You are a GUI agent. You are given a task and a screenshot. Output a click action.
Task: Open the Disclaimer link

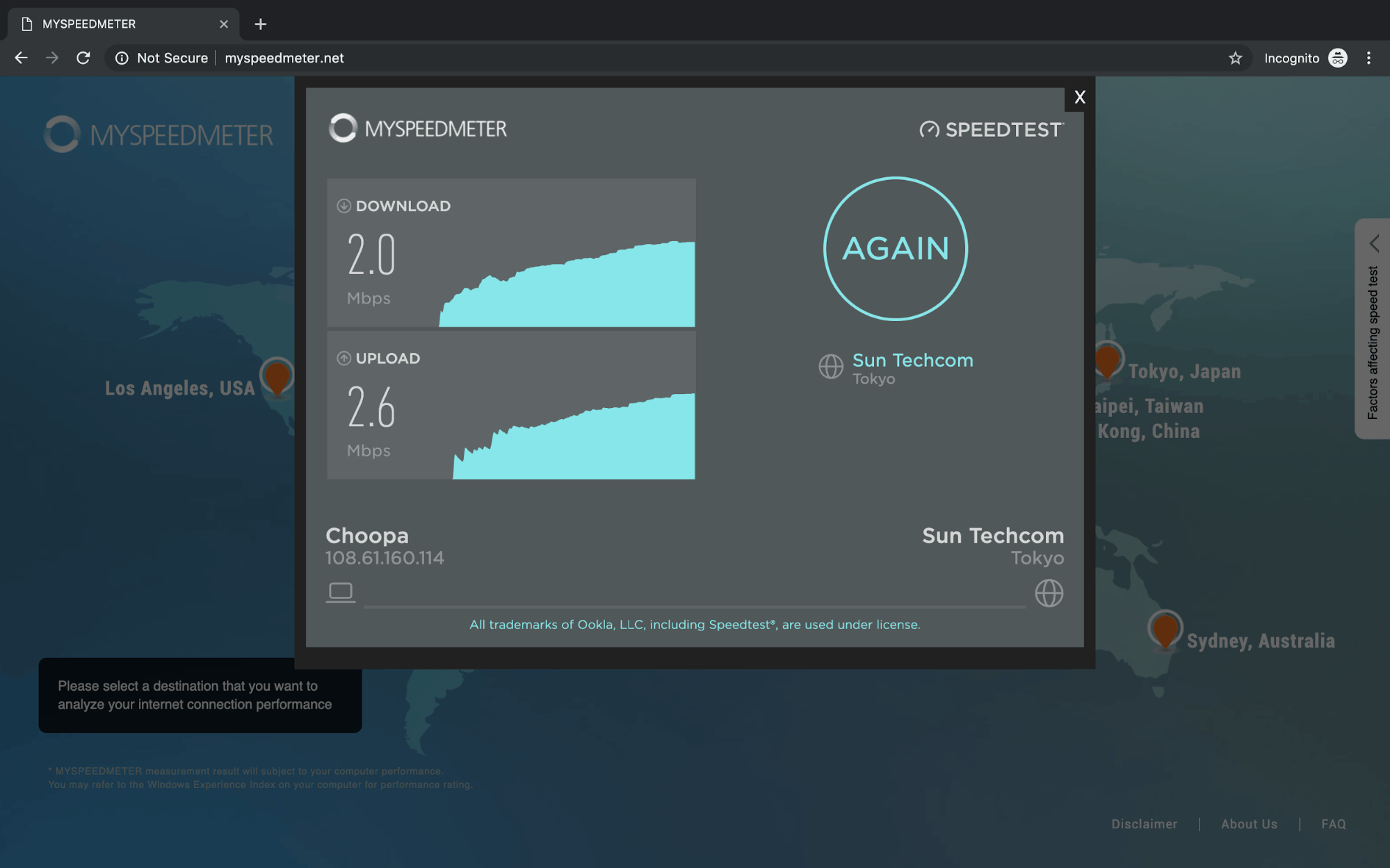(1144, 824)
